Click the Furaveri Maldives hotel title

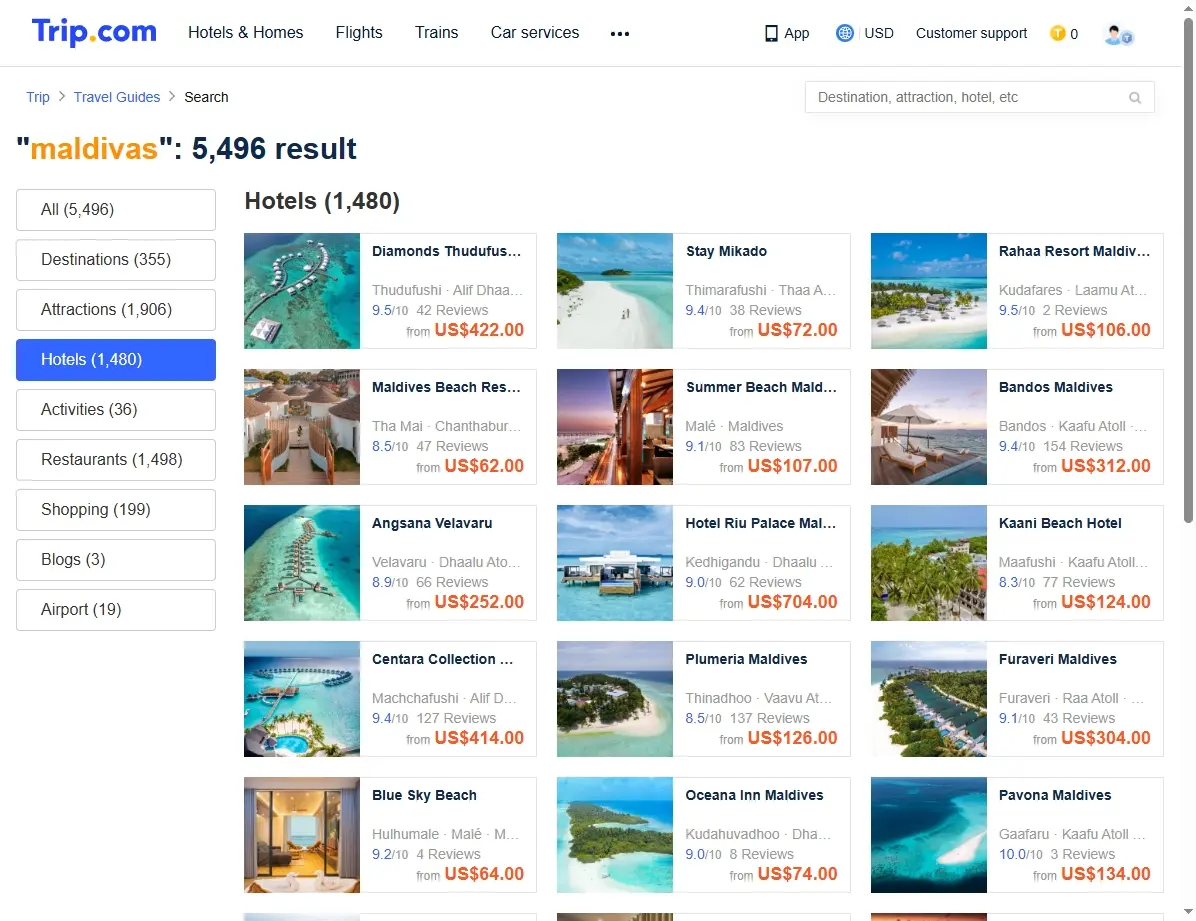click(x=1058, y=659)
